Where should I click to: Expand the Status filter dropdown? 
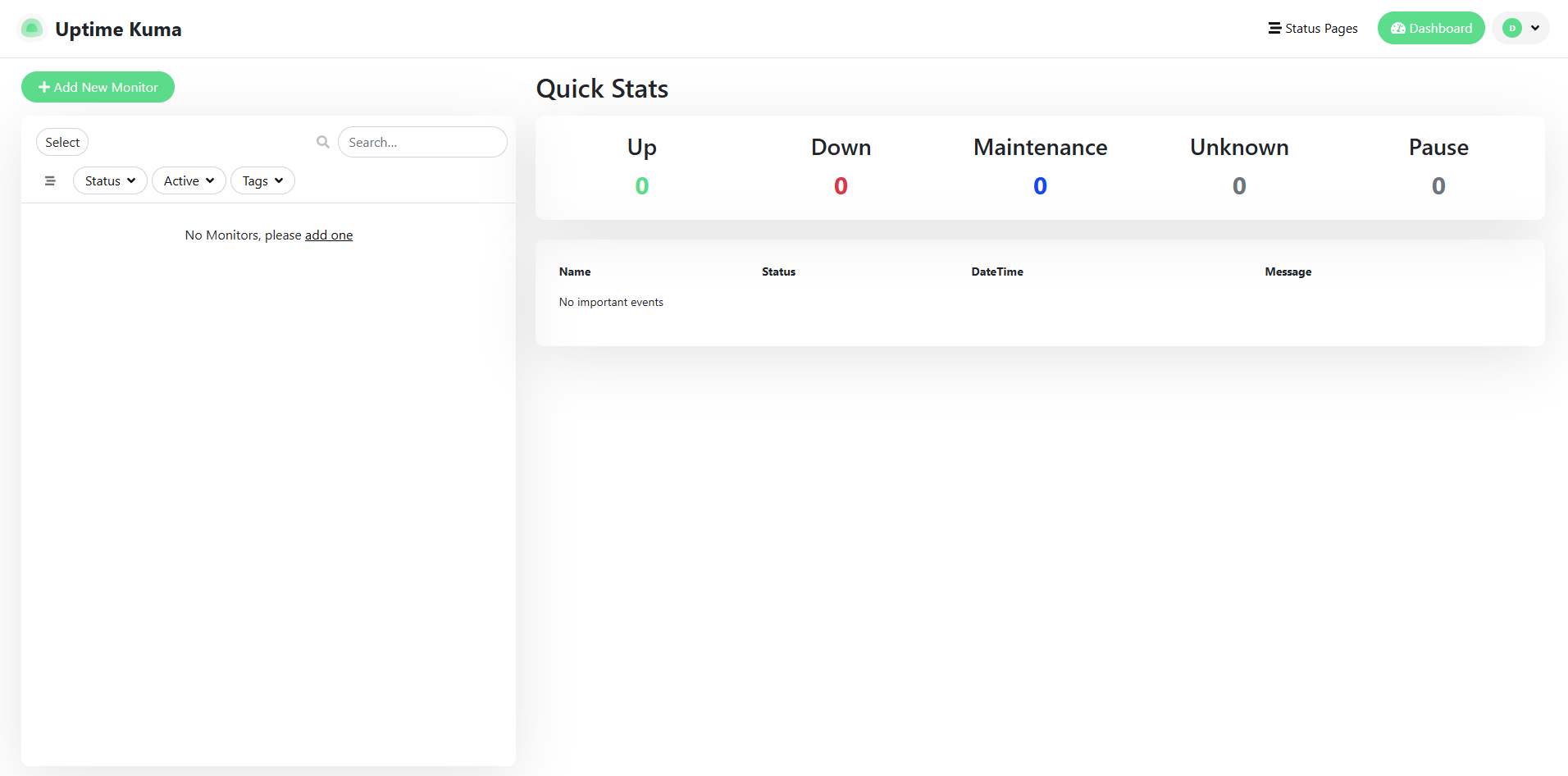pyautogui.click(x=110, y=181)
